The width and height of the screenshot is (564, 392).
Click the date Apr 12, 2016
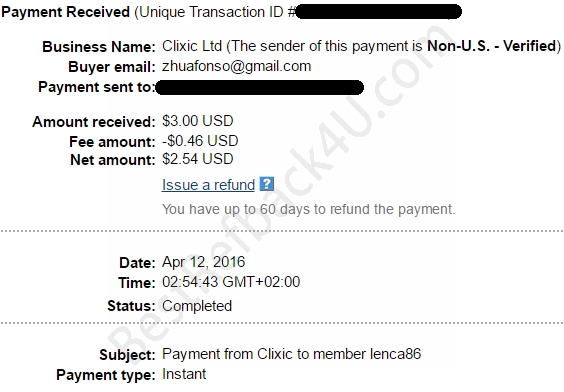(203, 262)
